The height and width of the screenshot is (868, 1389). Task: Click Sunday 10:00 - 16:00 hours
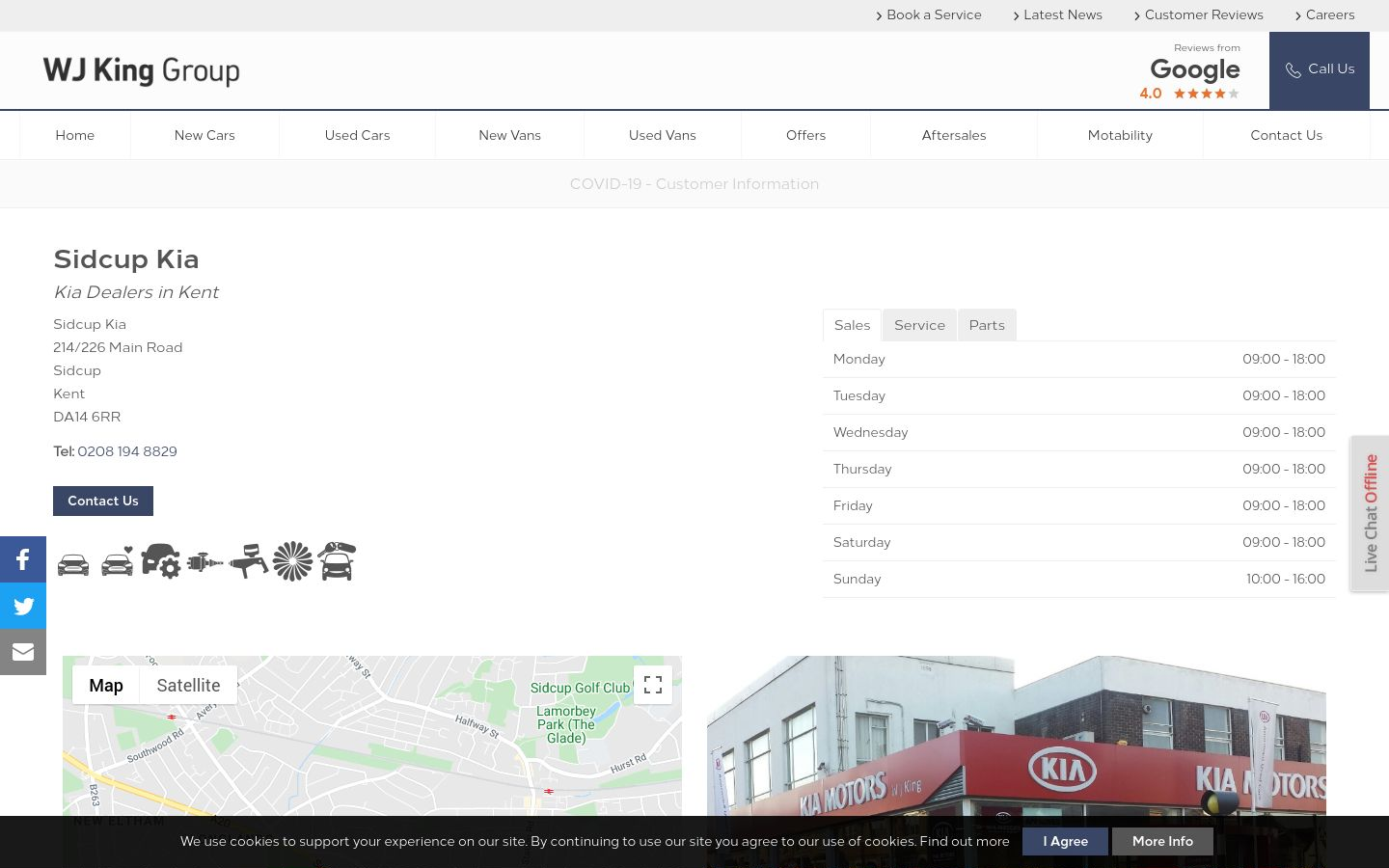[x=1286, y=579]
